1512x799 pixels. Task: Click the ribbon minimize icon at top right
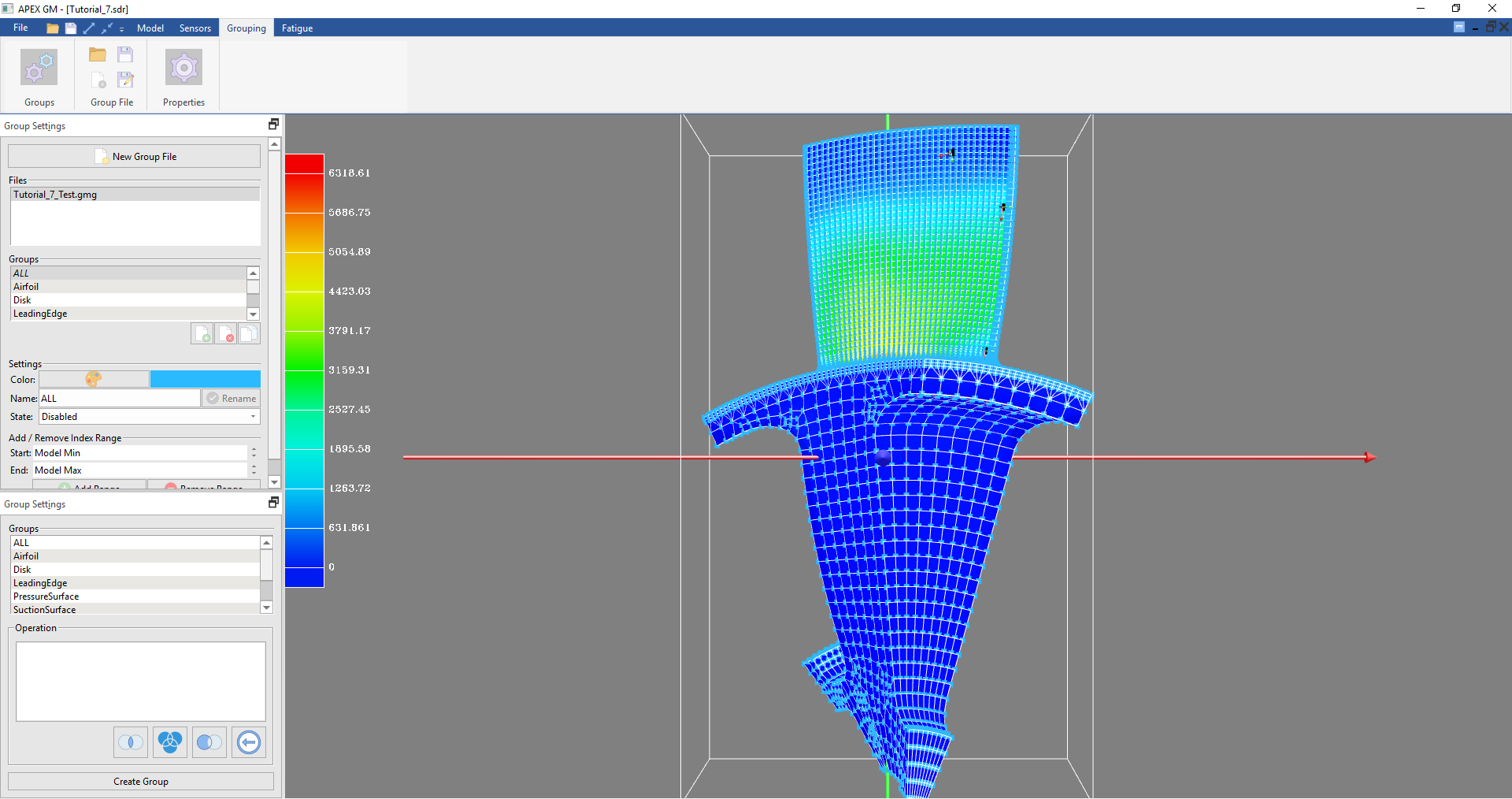pos(1459,28)
